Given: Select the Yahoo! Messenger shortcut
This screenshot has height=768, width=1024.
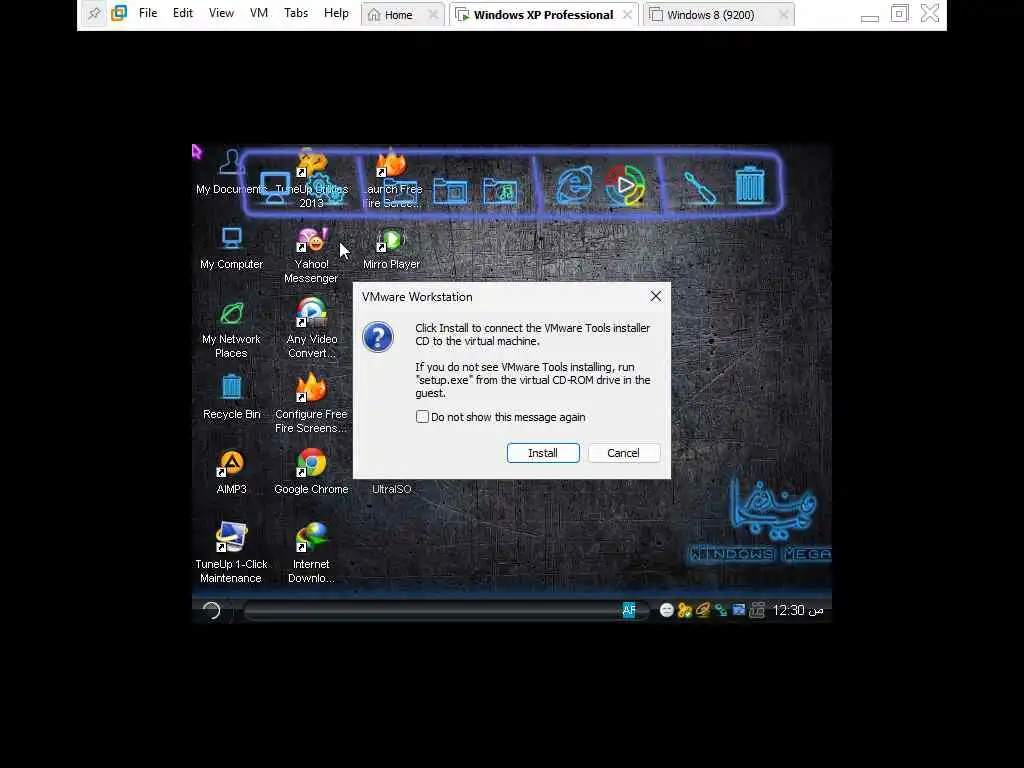Looking at the screenshot, I should click(312, 255).
